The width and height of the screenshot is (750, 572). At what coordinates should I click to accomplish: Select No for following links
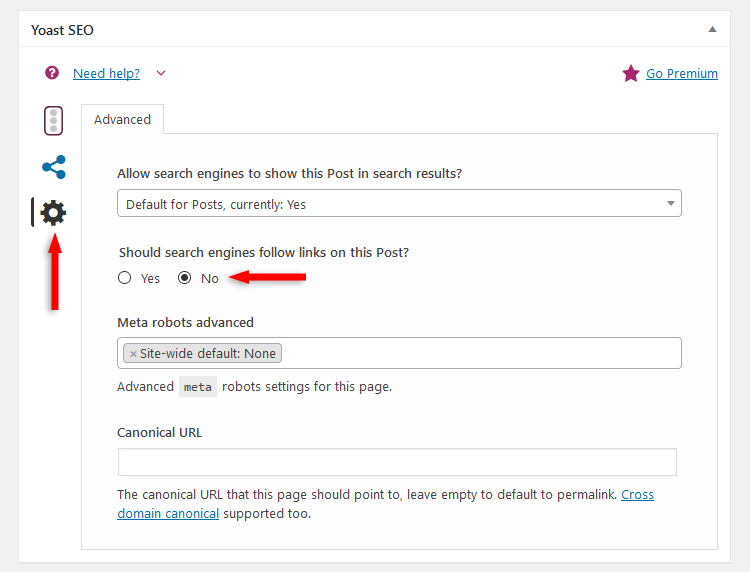coord(185,278)
